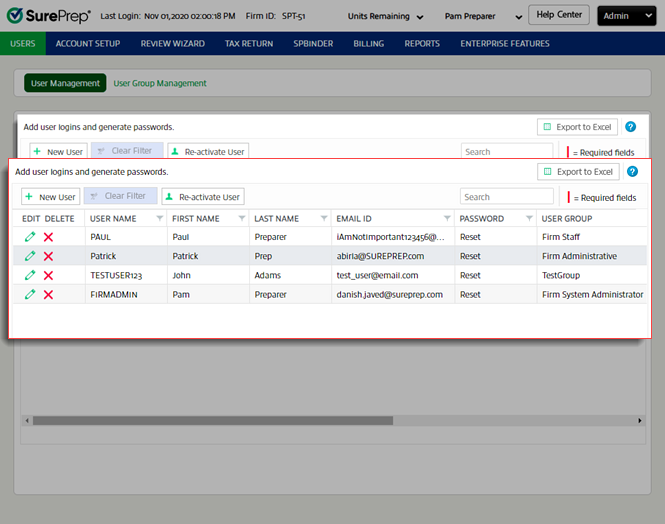
Task: Open the Billing menu
Action: (x=368, y=44)
